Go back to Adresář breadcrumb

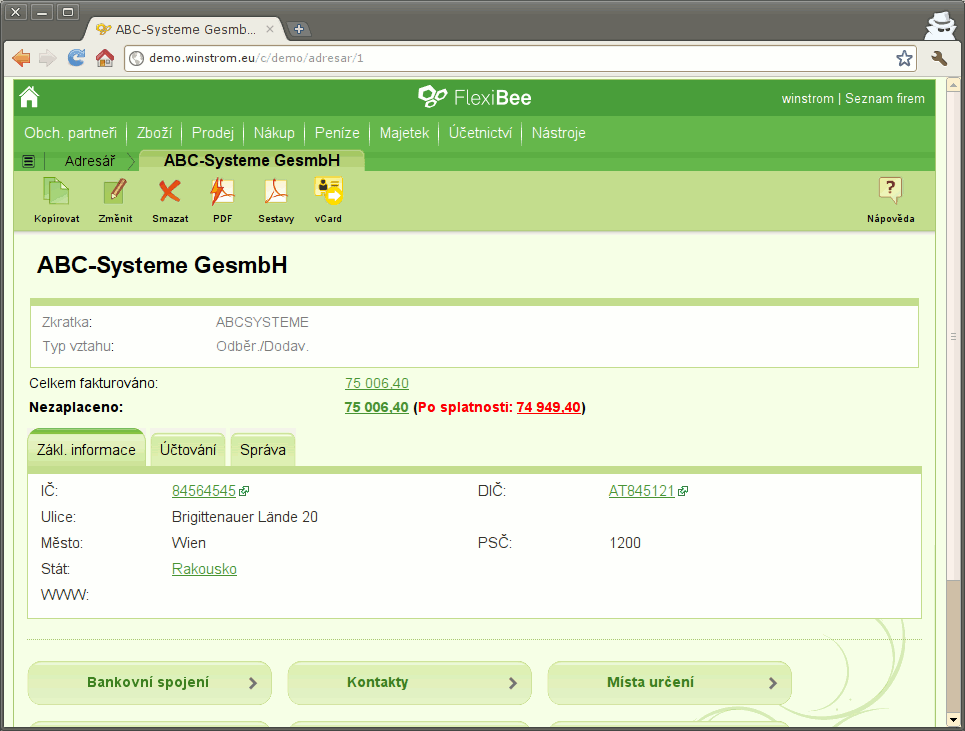pos(90,161)
